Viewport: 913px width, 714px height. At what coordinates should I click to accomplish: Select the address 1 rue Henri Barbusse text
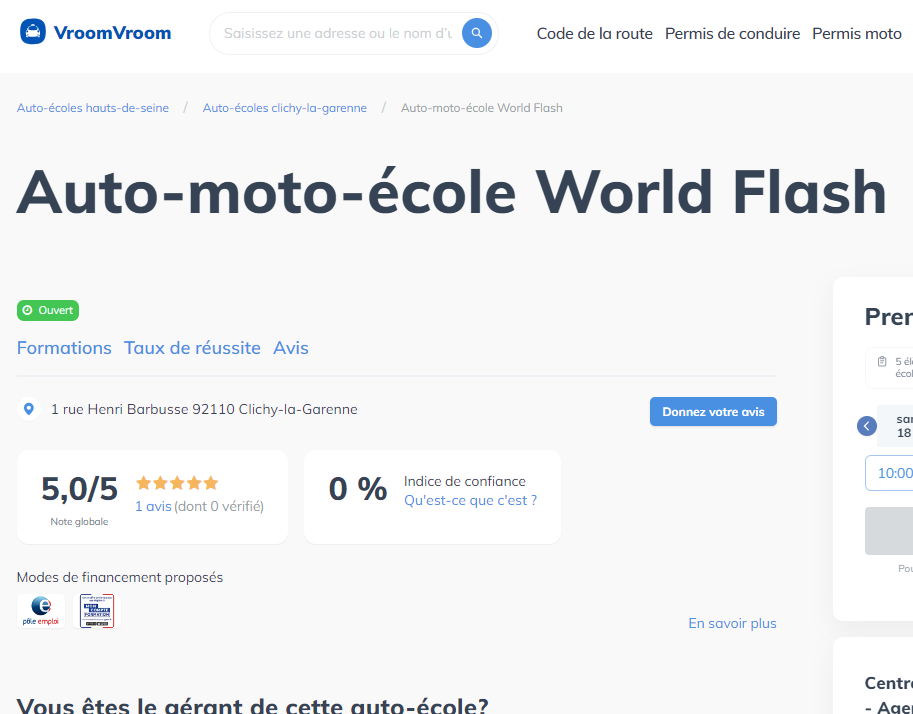(x=204, y=409)
